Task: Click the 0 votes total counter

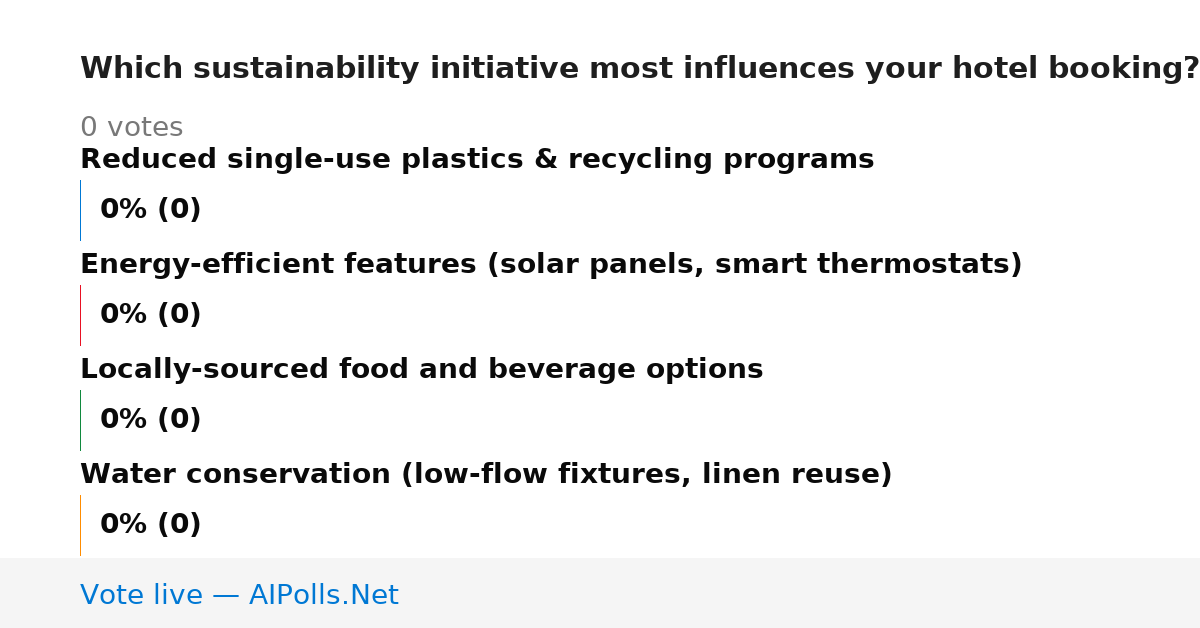Action: pos(131,128)
